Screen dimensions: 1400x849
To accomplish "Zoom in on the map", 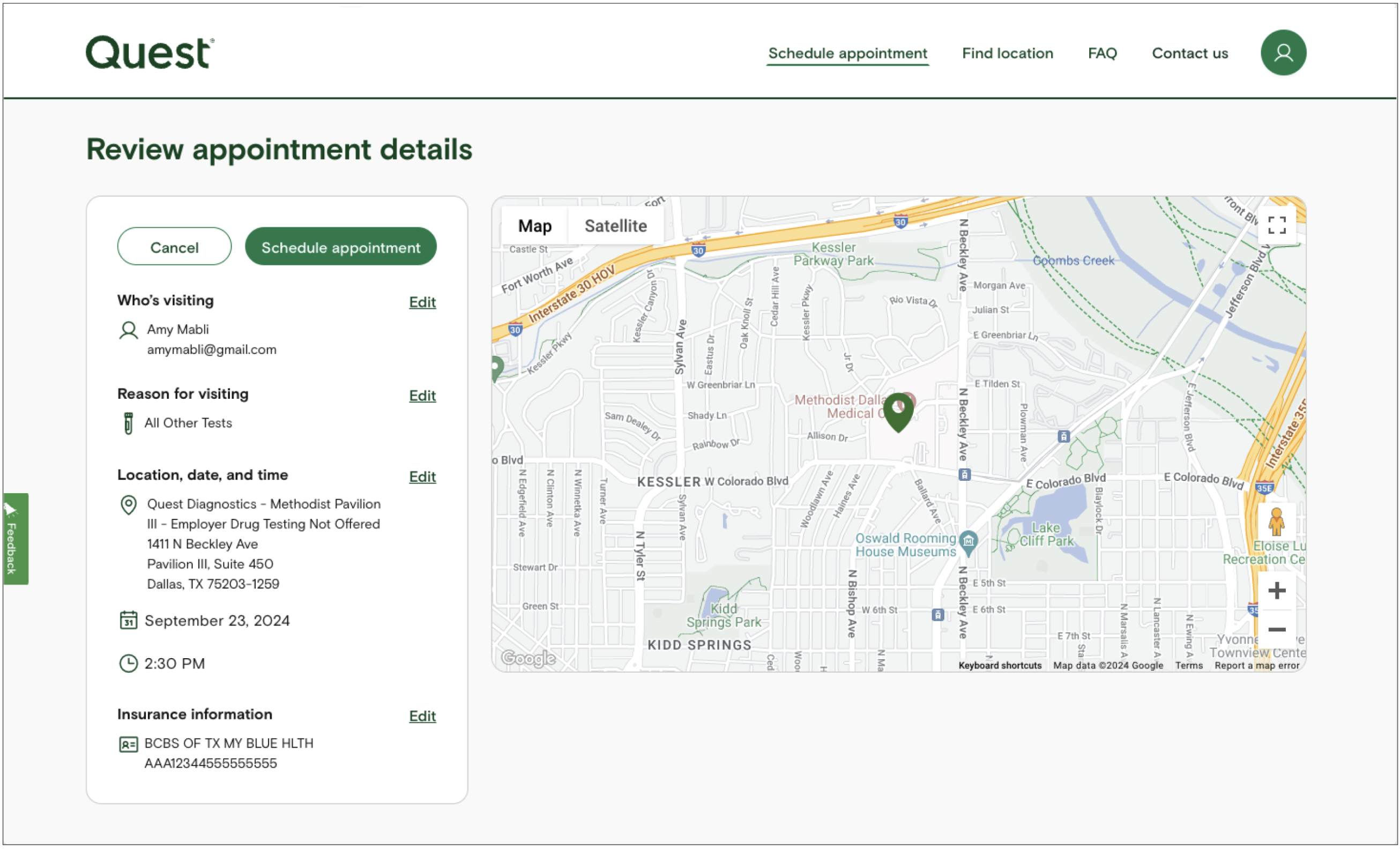I will [1277, 591].
